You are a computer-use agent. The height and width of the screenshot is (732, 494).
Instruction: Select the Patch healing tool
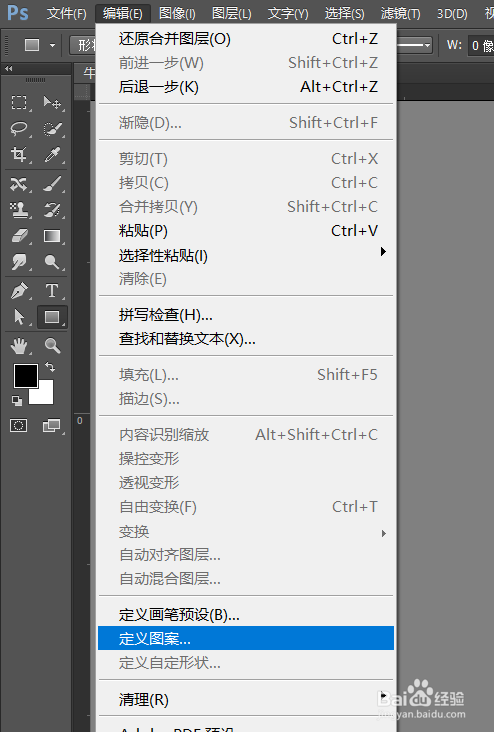pos(19,184)
